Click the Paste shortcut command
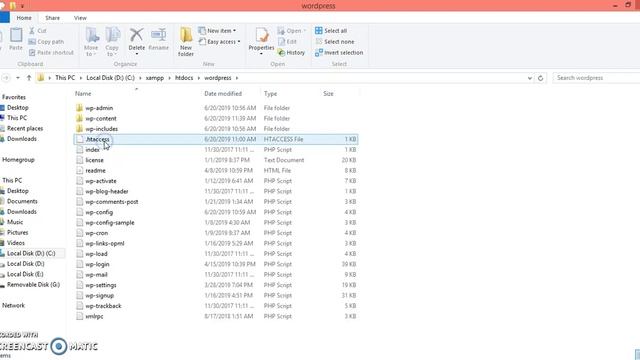The width and height of the screenshot is (640, 360). coord(51,53)
